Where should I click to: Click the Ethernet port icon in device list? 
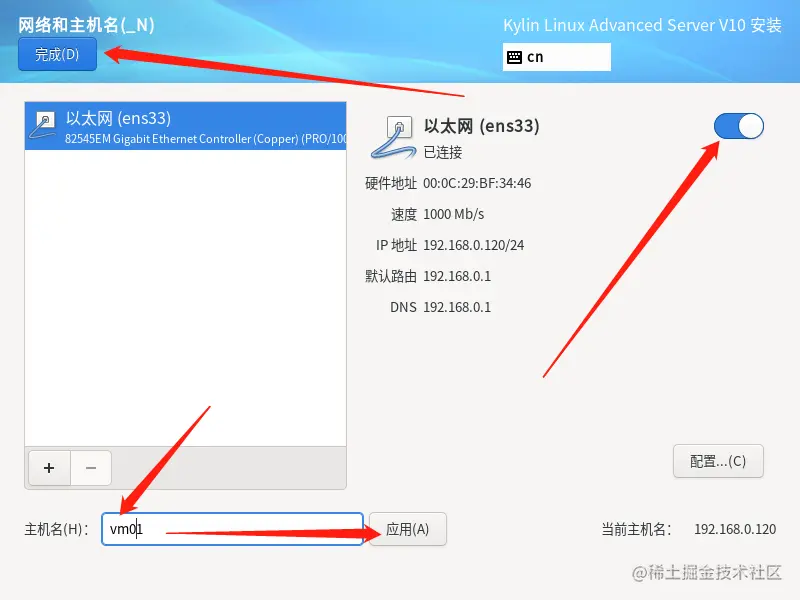(43, 126)
